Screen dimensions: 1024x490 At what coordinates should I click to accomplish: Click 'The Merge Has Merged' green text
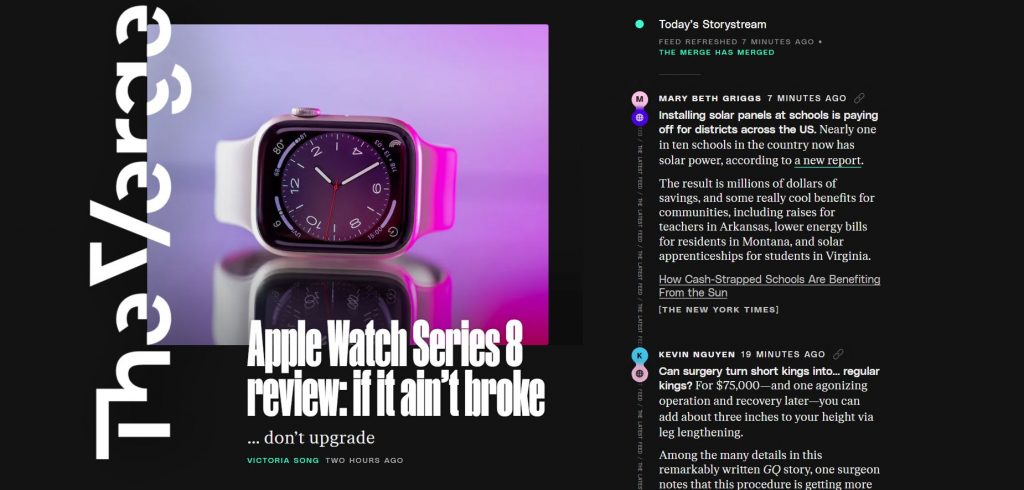716,52
